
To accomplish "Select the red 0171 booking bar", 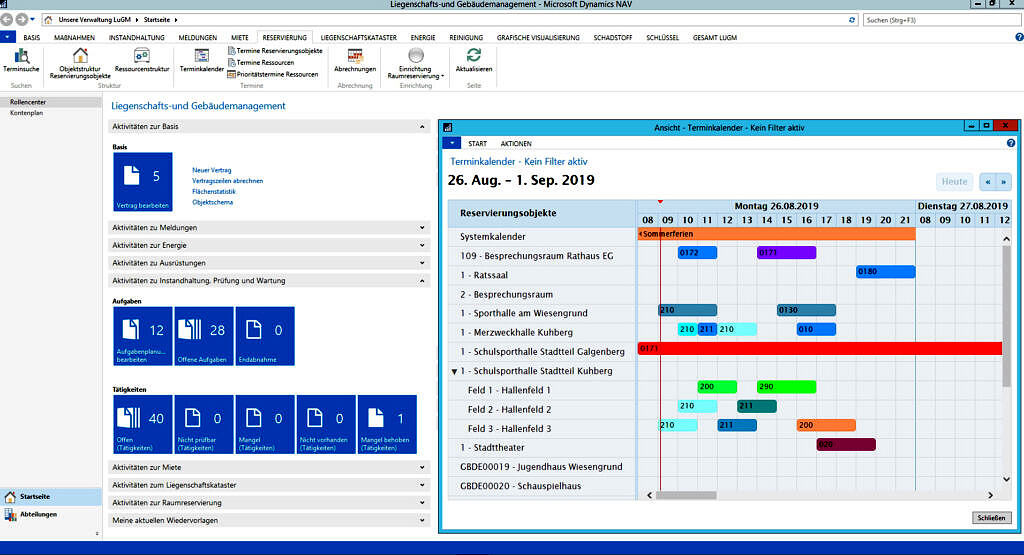I will tap(820, 348).
